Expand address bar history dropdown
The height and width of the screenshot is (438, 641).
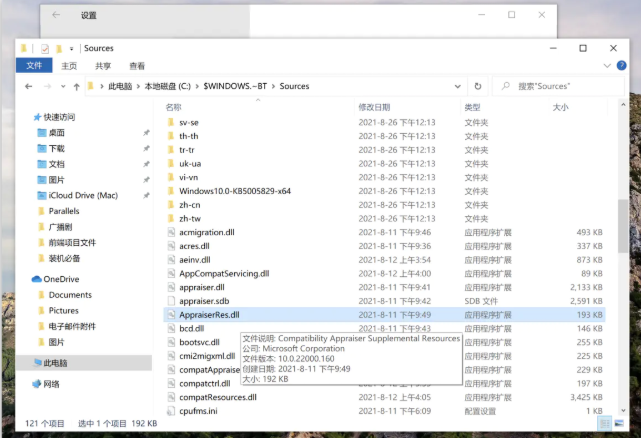pos(457,86)
